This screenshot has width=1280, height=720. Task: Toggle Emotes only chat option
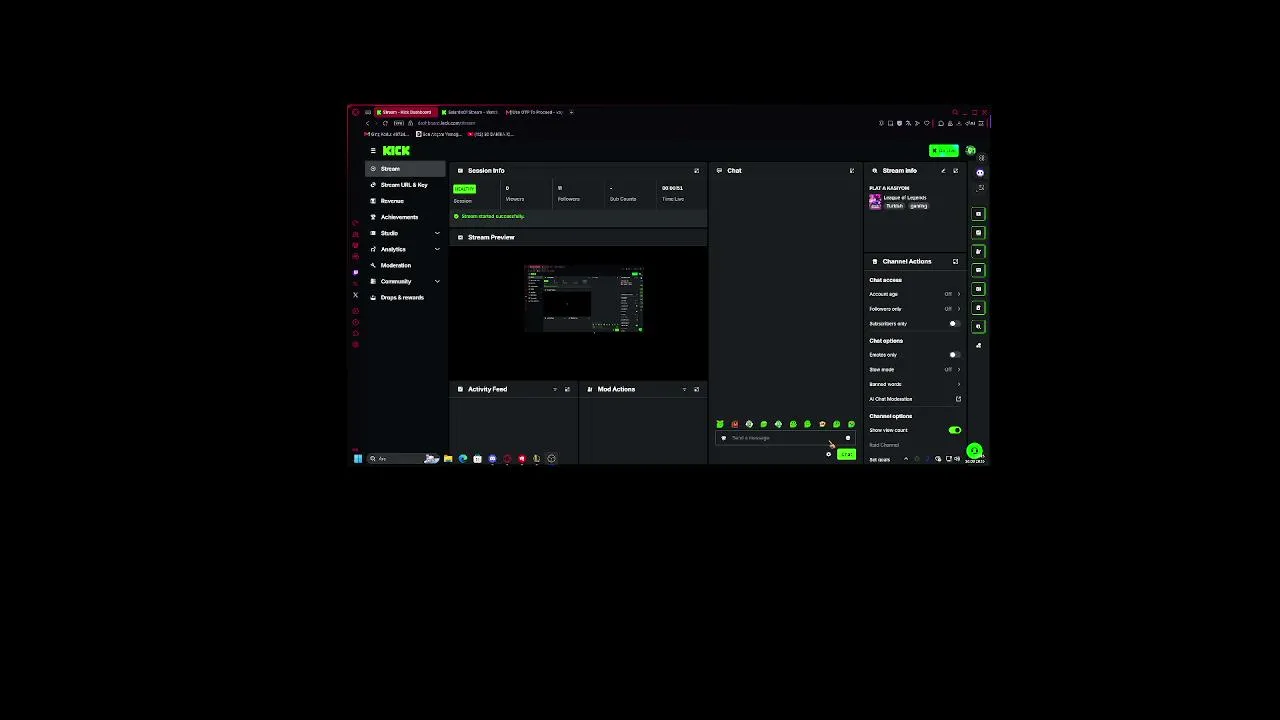[x=954, y=355]
